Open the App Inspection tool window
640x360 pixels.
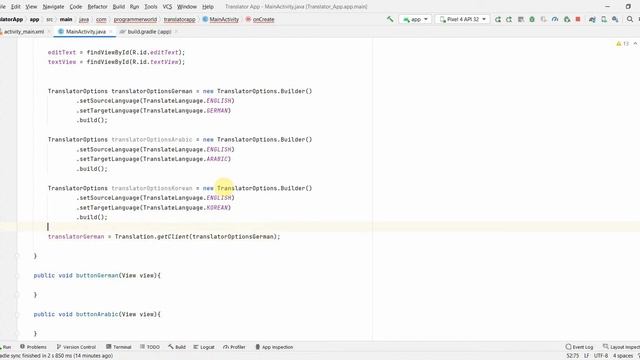pyautogui.click(x=274, y=347)
